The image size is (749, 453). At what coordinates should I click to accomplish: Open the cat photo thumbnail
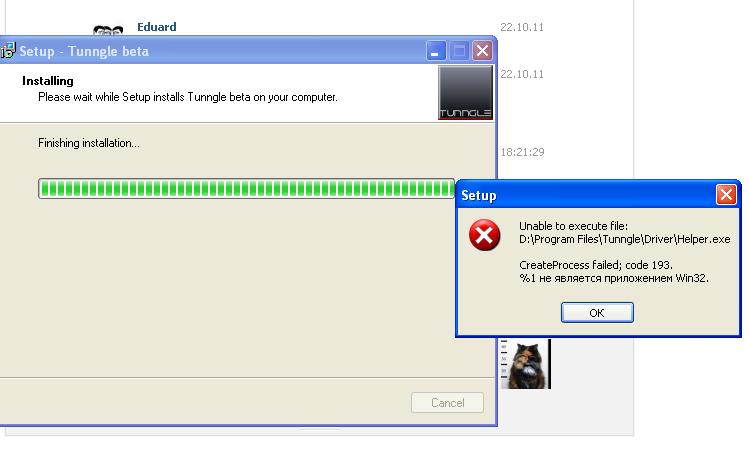[x=525, y=364]
